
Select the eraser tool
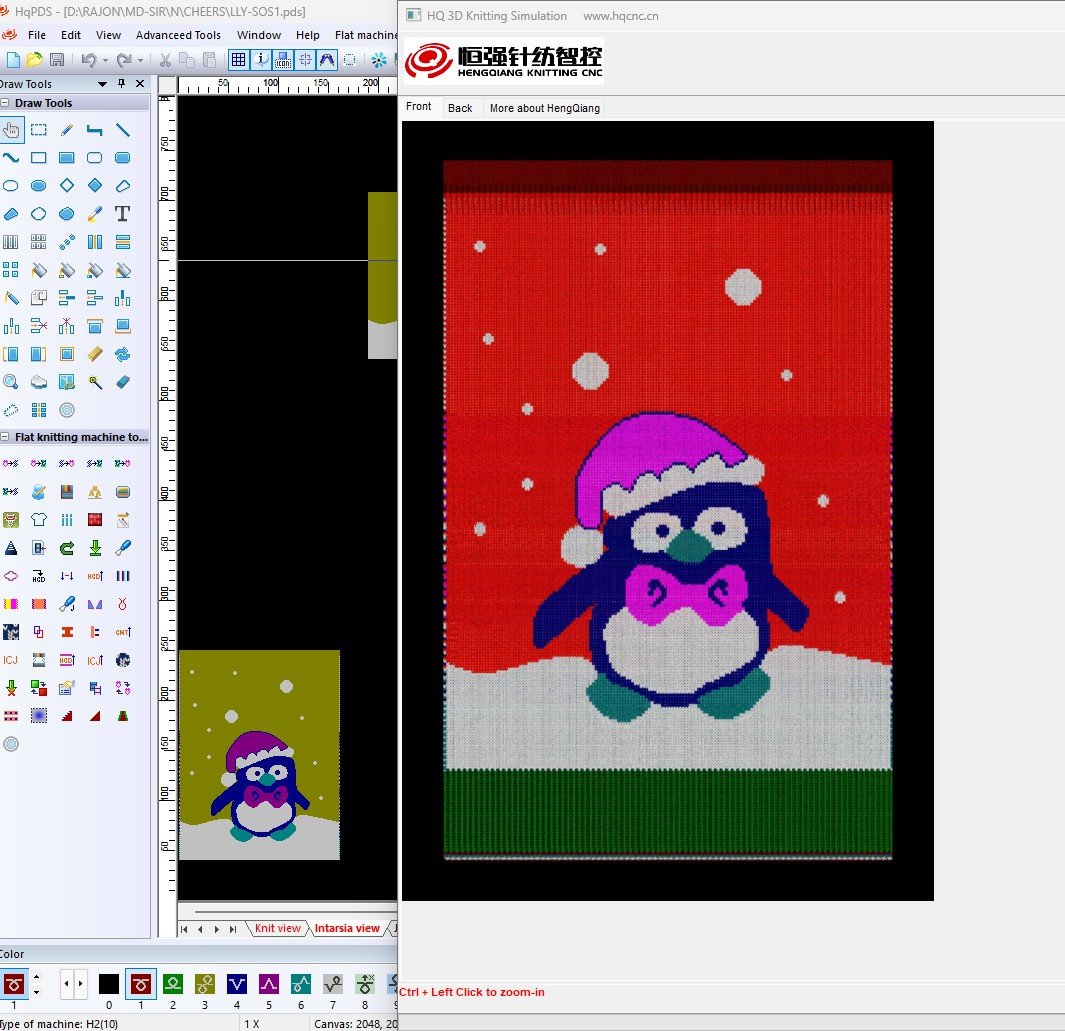122,382
